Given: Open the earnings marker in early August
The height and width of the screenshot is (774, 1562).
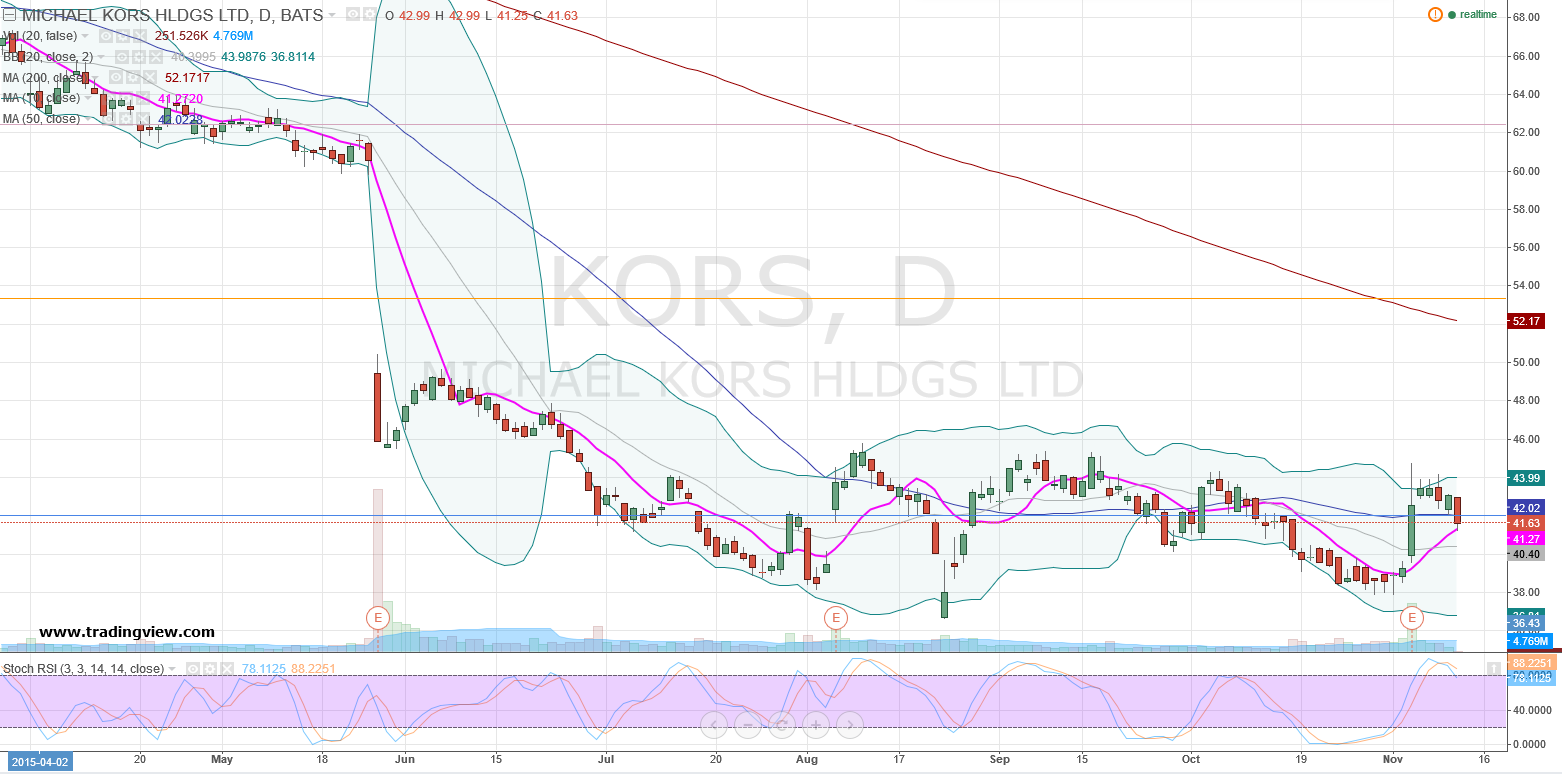Looking at the screenshot, I should point(836,617).
